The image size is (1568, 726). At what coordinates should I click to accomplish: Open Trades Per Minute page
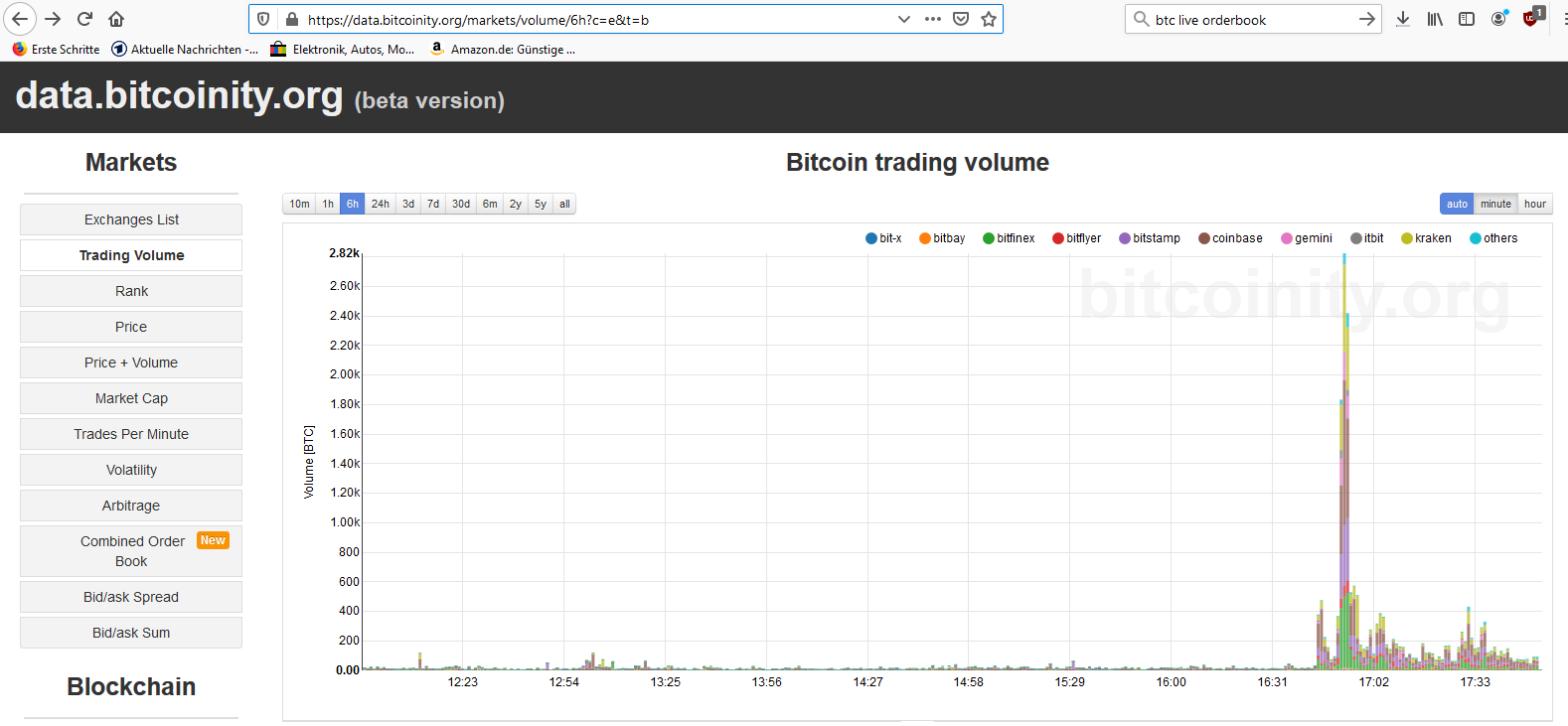click(131, 434)
